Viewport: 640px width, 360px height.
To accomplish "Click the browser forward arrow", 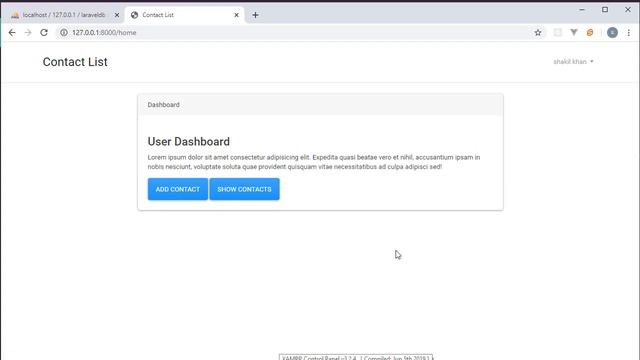I will pos(28,33).
